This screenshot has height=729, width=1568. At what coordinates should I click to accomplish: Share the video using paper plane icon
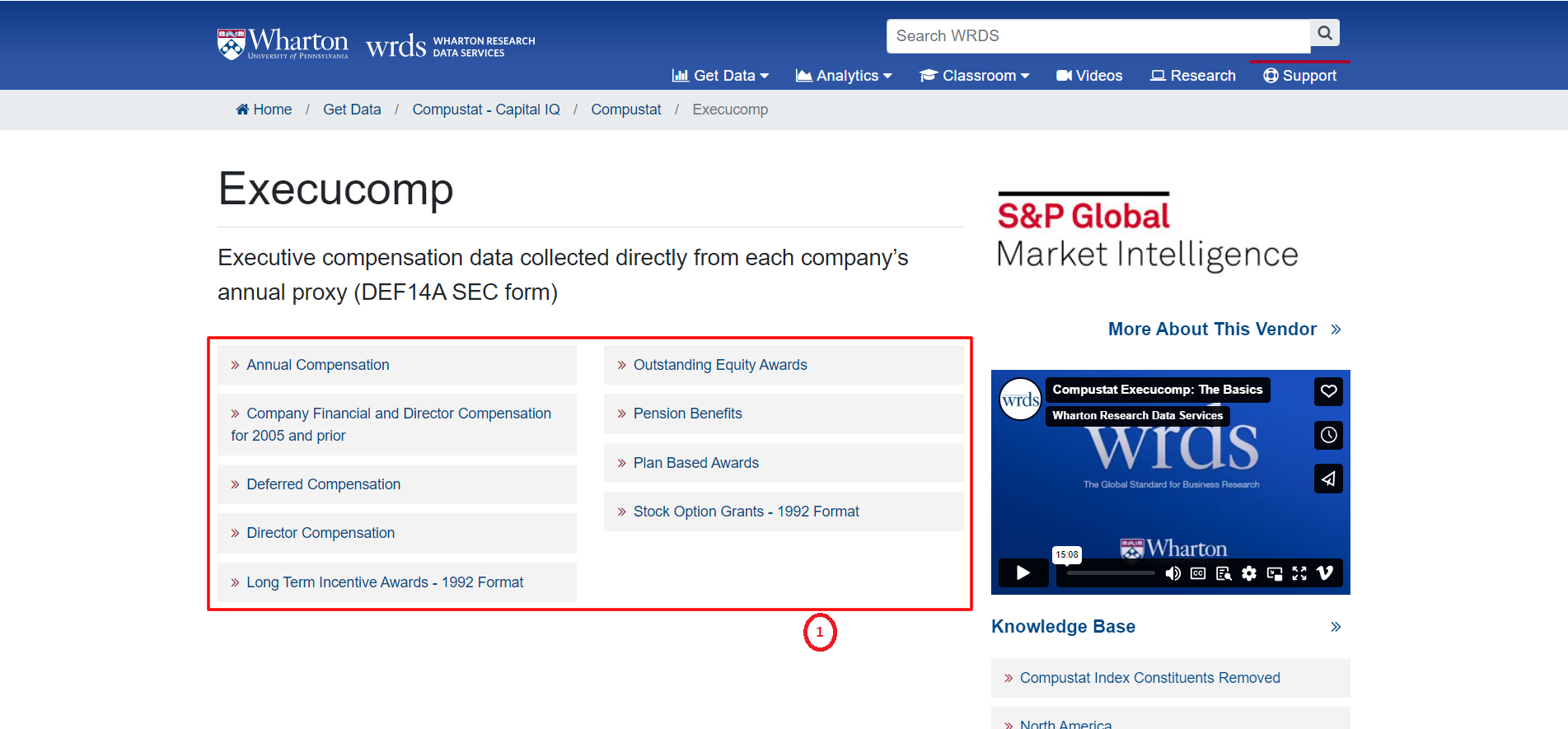[x=1328, y=479]
